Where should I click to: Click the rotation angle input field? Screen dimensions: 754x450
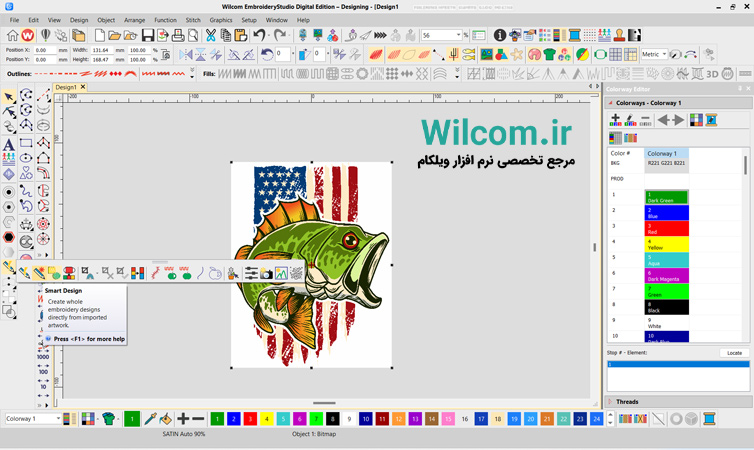(x=283, y=54)
